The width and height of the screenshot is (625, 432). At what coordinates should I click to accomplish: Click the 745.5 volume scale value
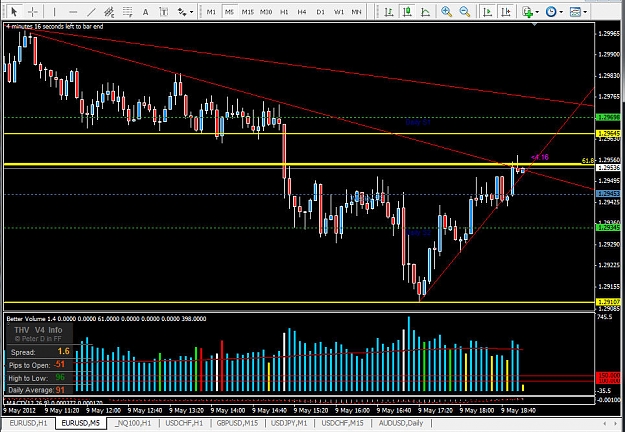tap(605, 317)
